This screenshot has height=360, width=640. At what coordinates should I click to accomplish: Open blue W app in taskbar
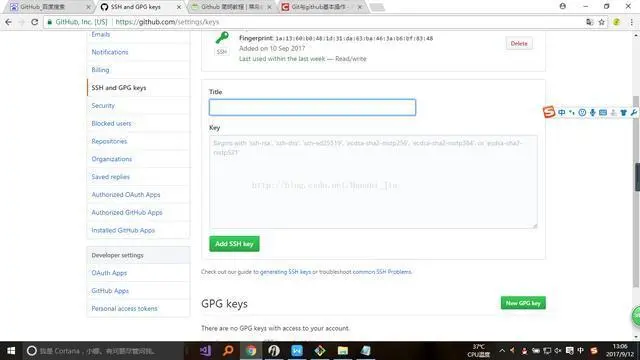click(297, 351)
